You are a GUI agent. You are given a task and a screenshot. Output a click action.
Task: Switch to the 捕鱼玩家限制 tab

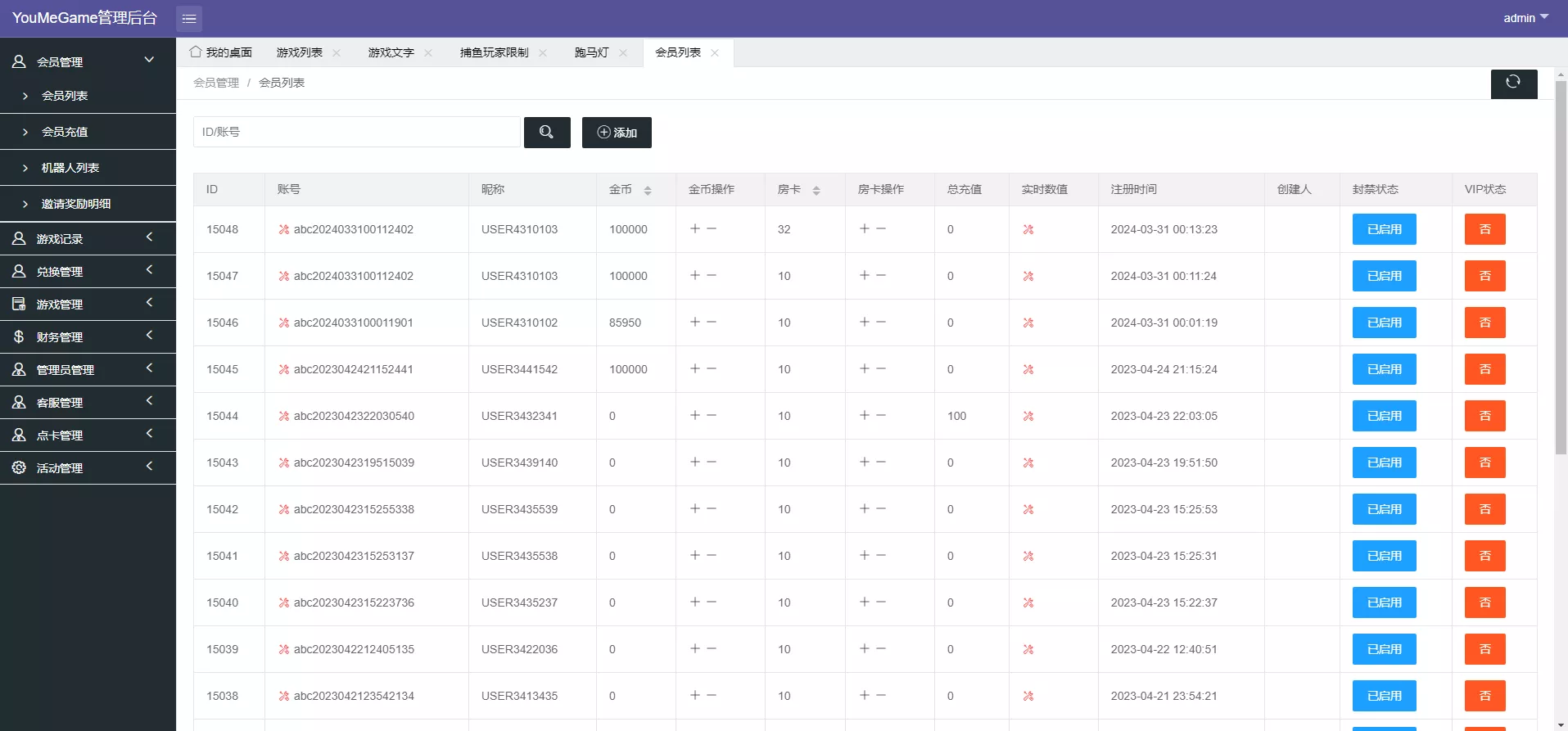494,53
